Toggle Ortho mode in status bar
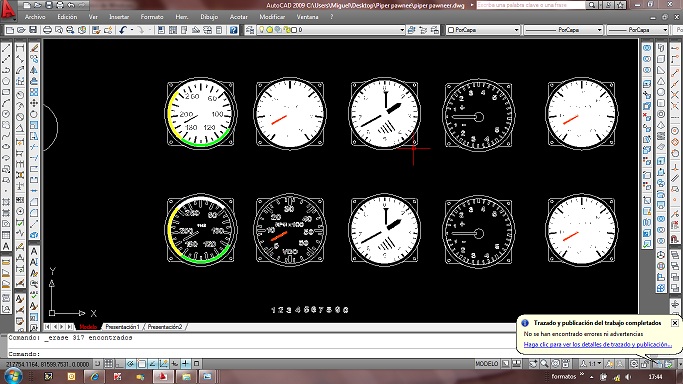 tap(120, 364)
